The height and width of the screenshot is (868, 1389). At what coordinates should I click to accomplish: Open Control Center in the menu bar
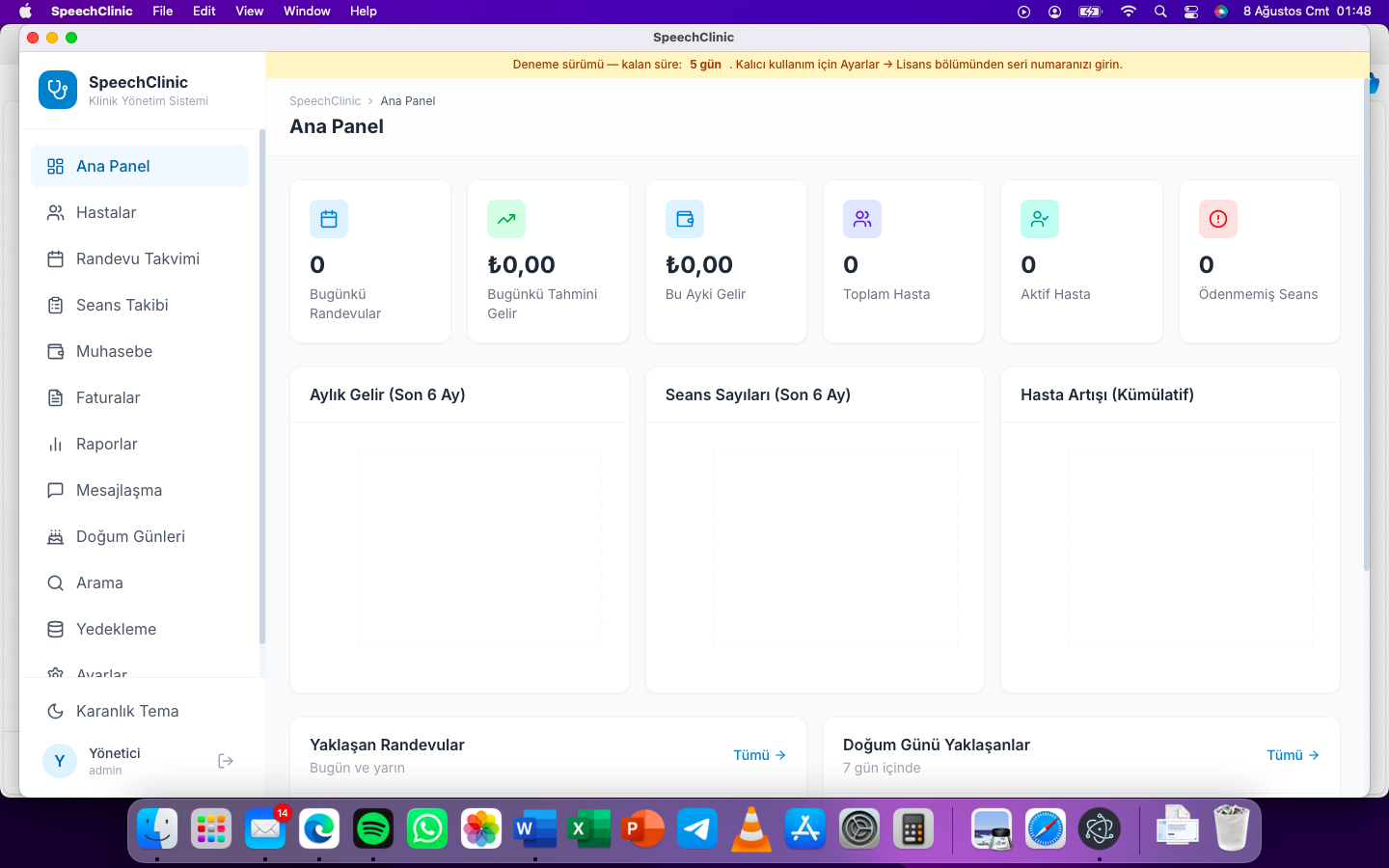[x=1191, y=12]
